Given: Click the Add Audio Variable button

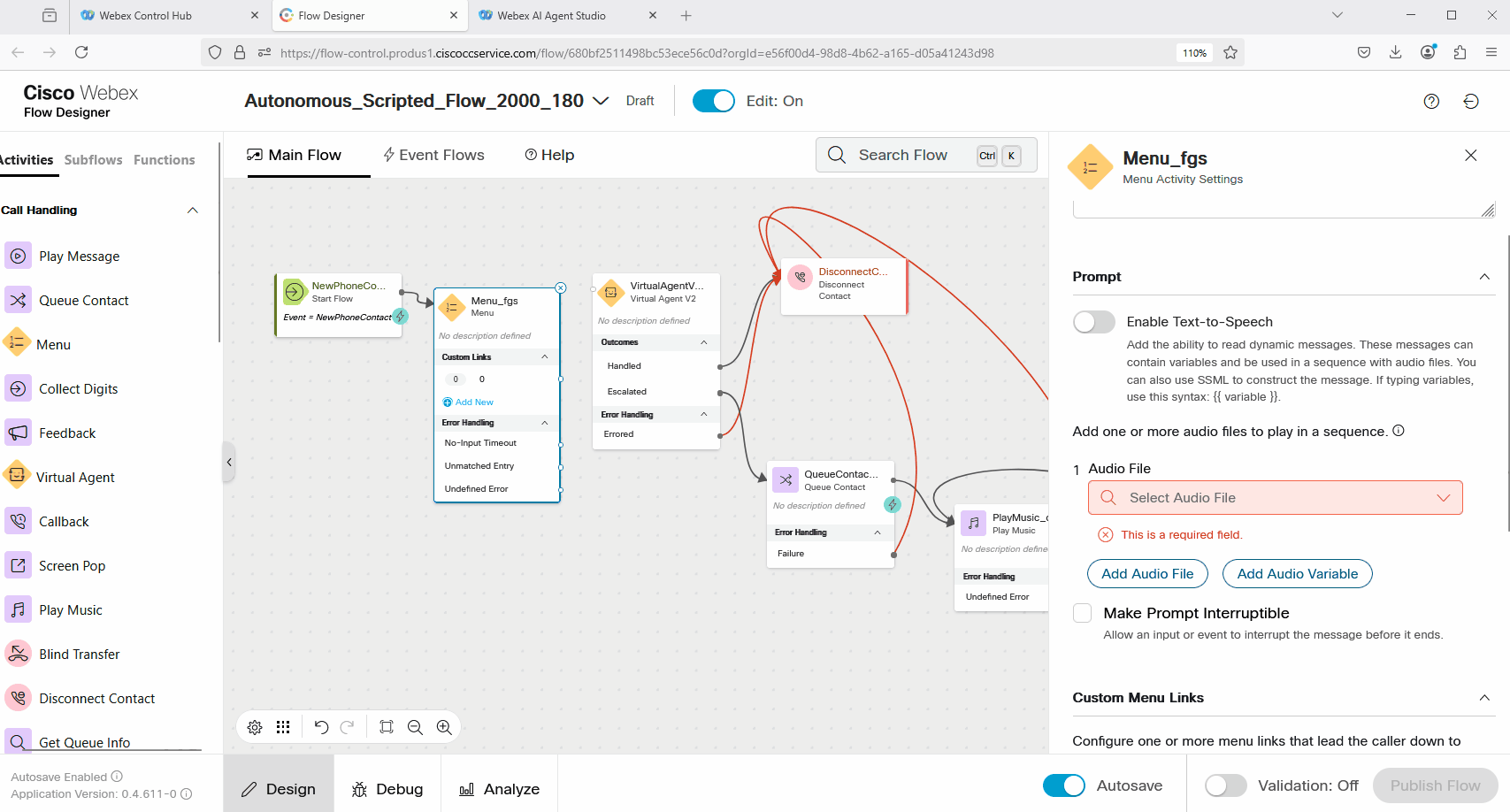Looking at the screenshot, I should coord(1297,574).
